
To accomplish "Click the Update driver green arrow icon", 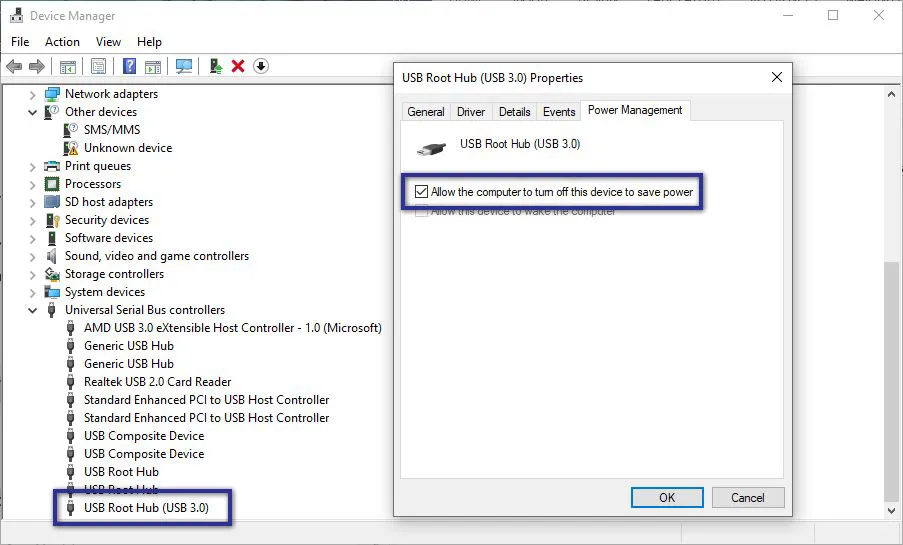I will [215, 66].
